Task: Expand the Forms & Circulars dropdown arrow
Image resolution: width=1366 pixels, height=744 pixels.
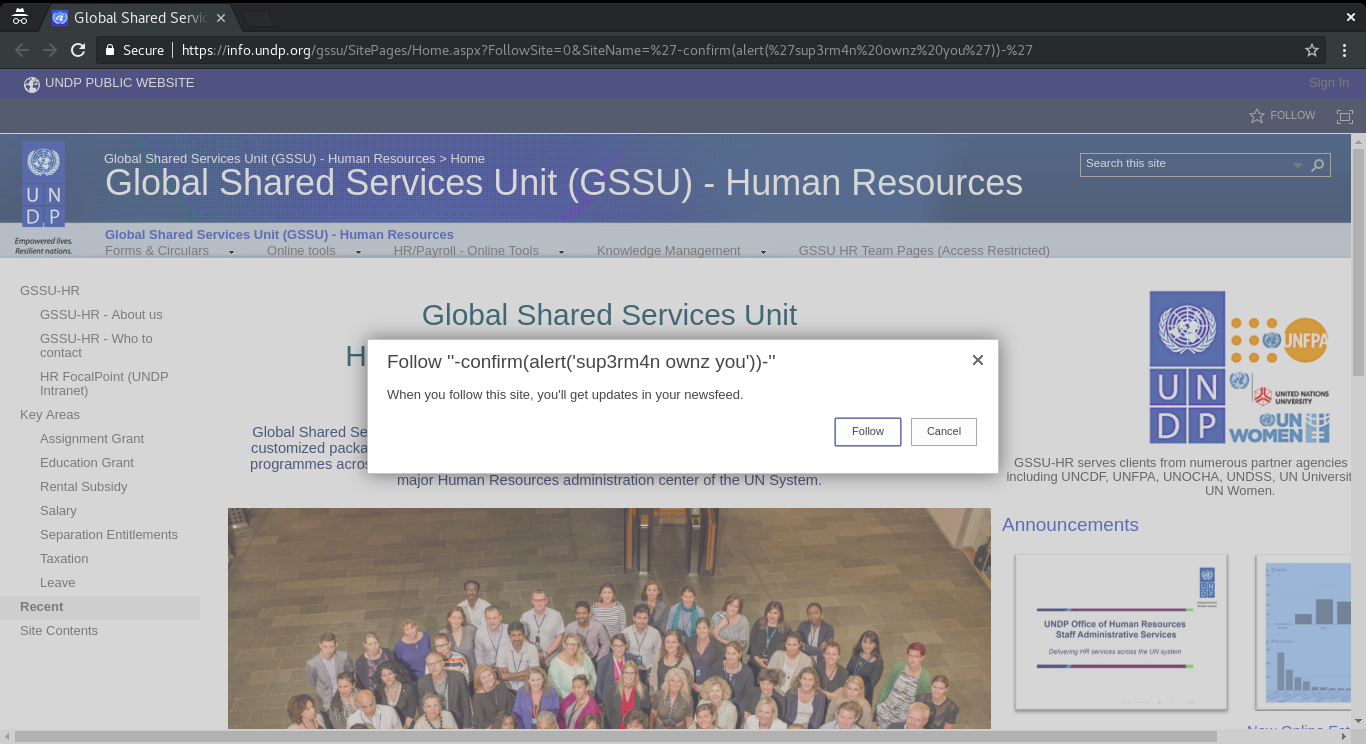Action: [231, 252]
